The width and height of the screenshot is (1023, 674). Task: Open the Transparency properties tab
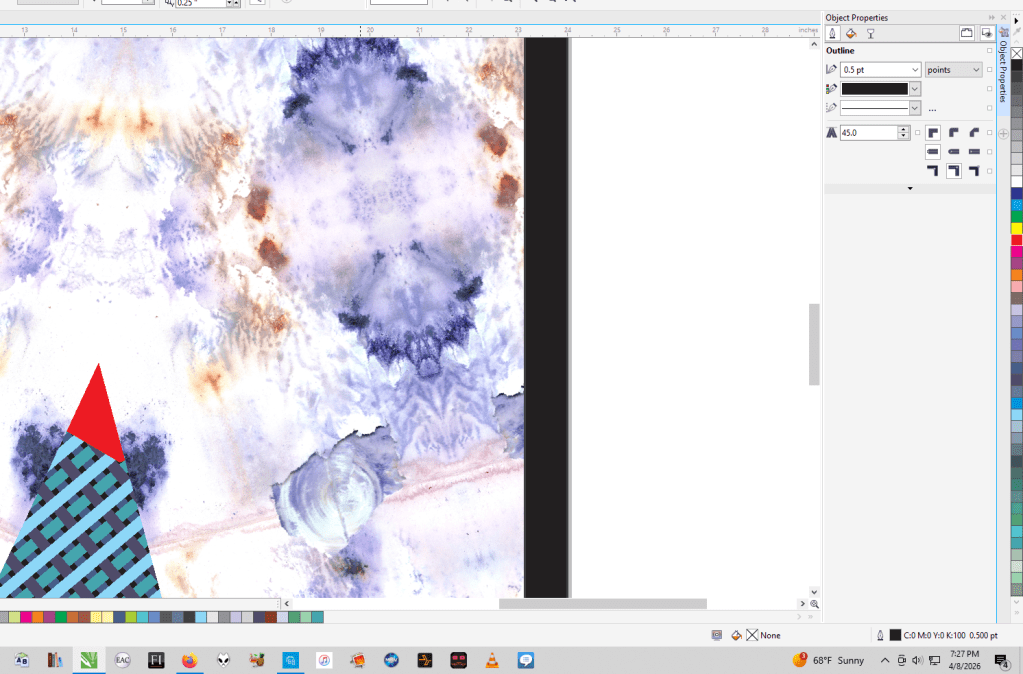tap(870, 33)
